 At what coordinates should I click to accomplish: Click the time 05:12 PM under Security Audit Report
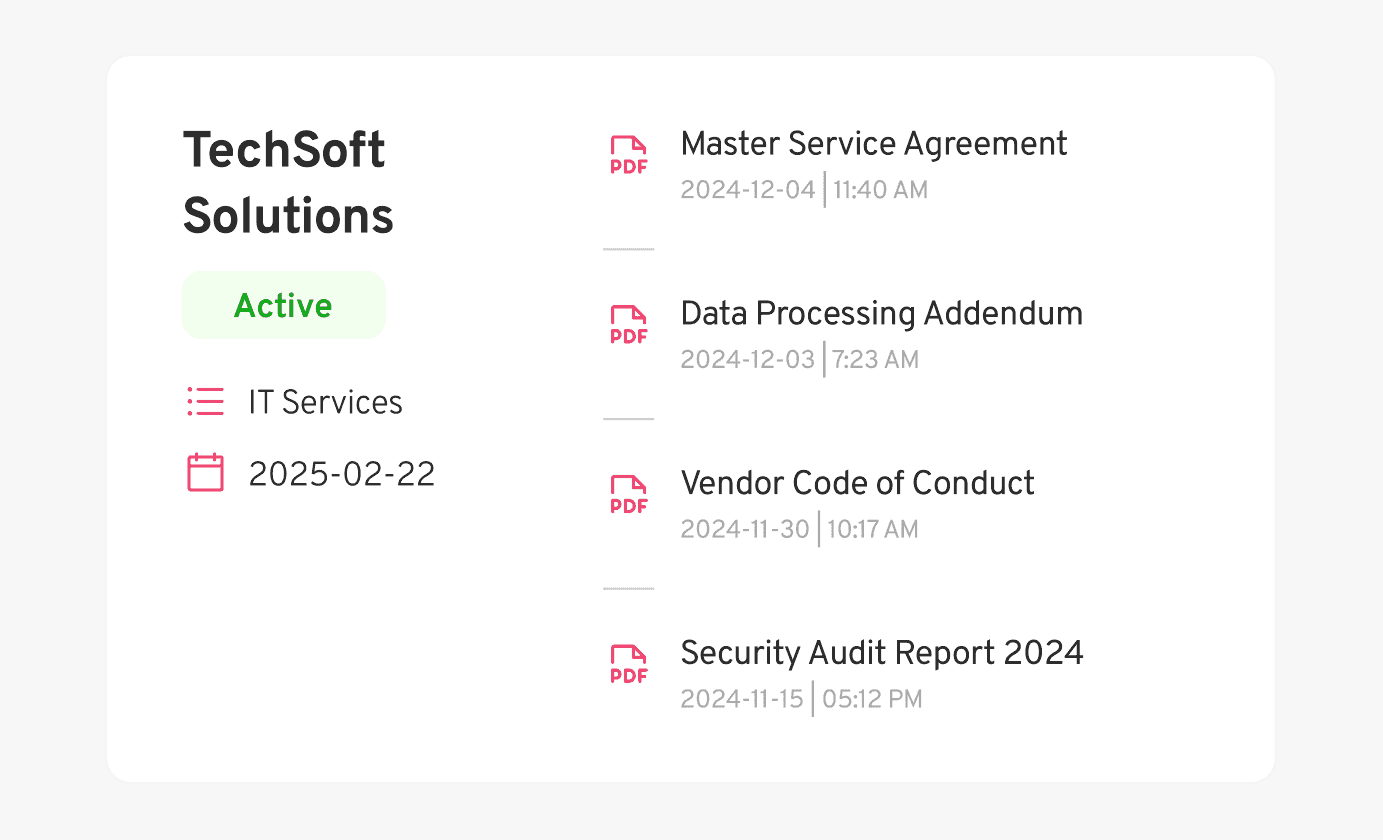pyautogui.click(x=871, y=698)
